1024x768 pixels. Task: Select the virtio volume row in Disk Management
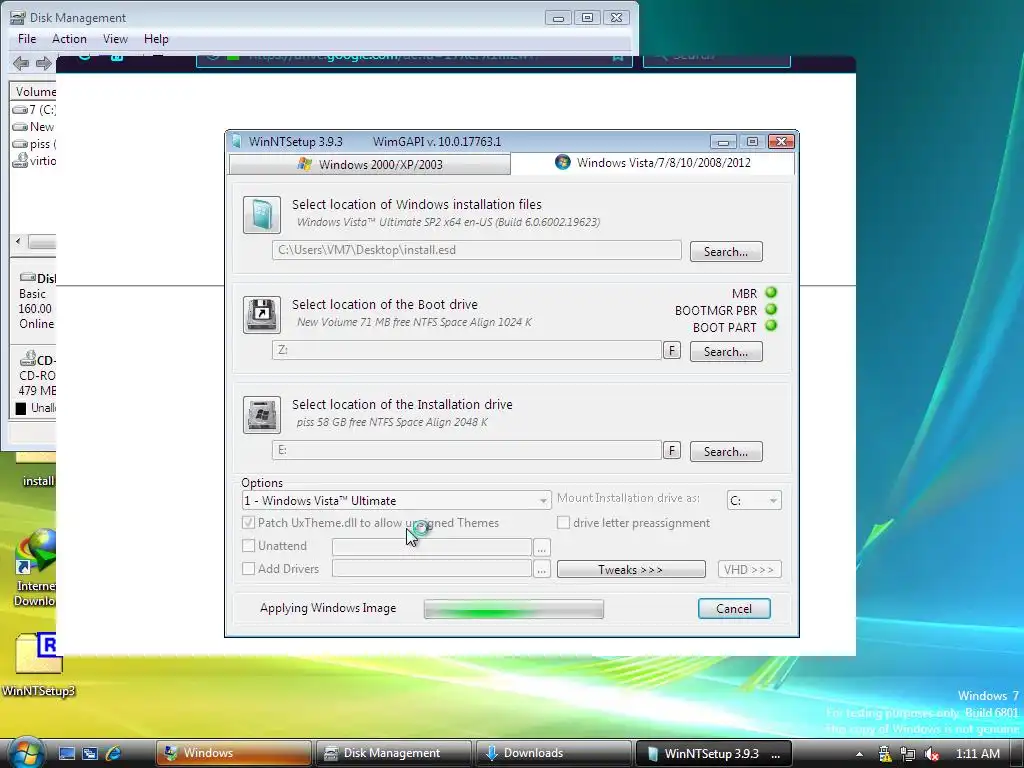[x=34, y=161]
